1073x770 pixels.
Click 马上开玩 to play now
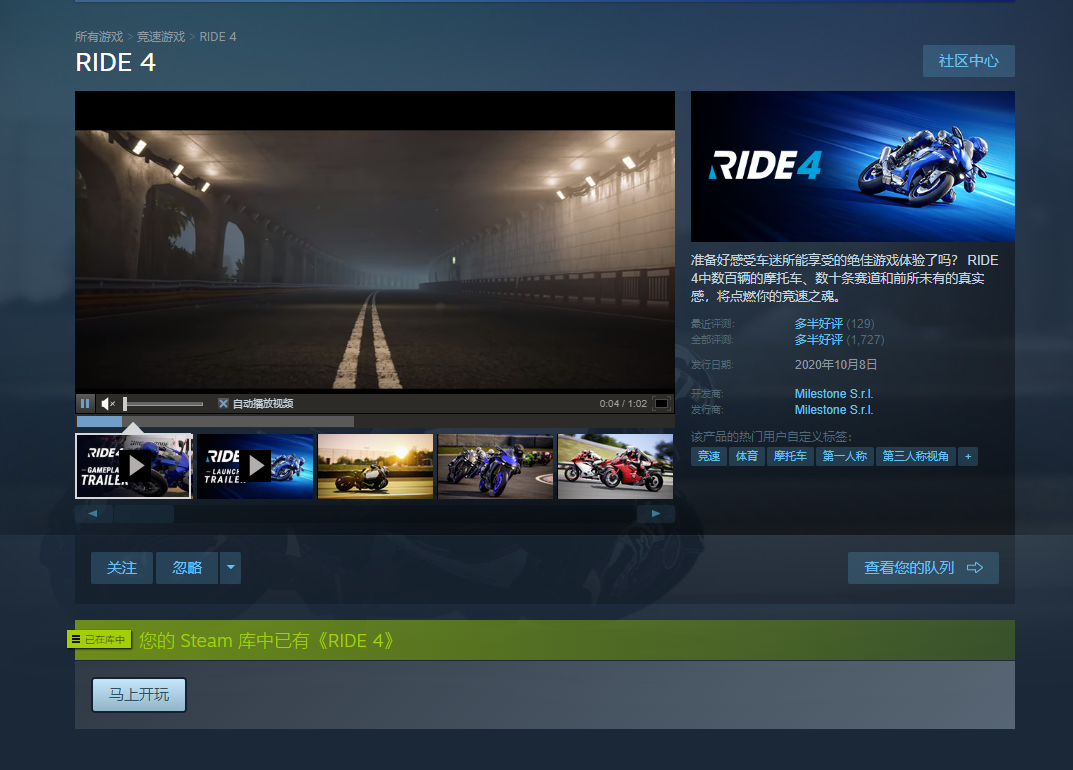point(139,695)
